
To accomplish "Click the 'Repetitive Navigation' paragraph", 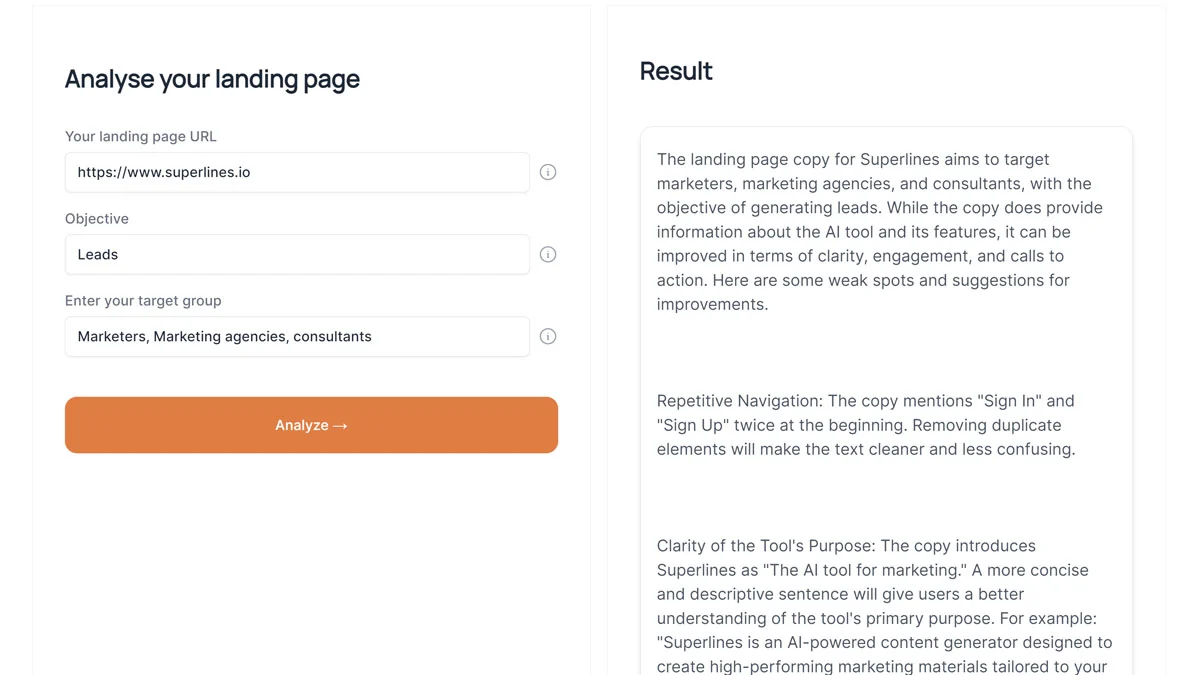I will coord(866,425).
